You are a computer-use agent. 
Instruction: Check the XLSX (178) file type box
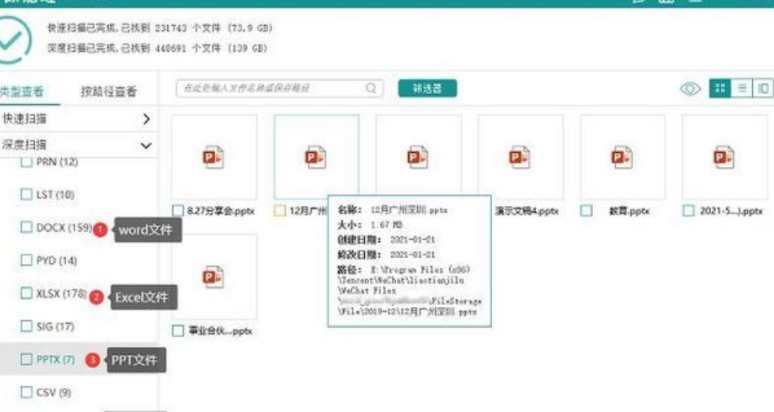[x=27, y=294]
